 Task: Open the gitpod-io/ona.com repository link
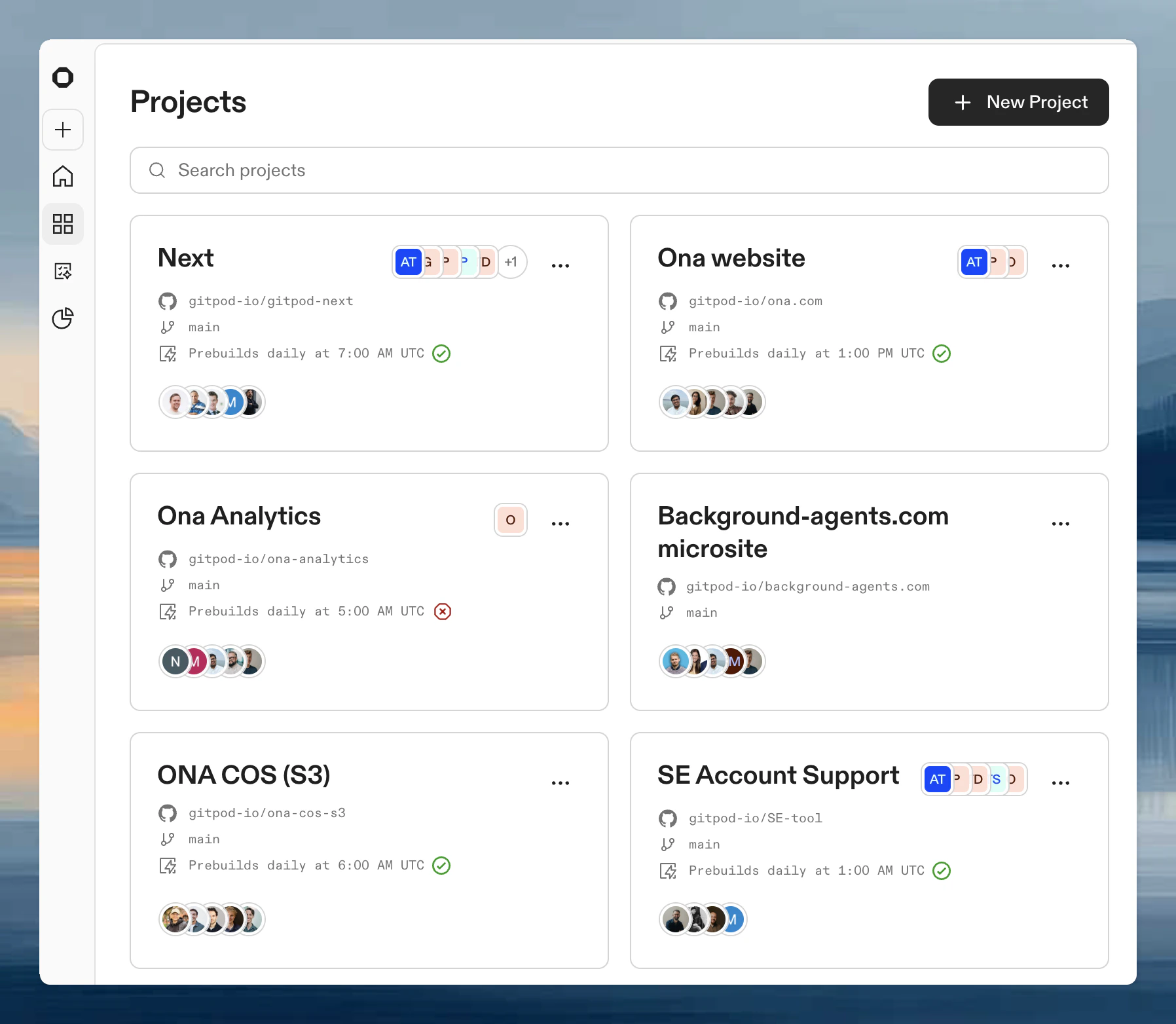pos(755,301)
